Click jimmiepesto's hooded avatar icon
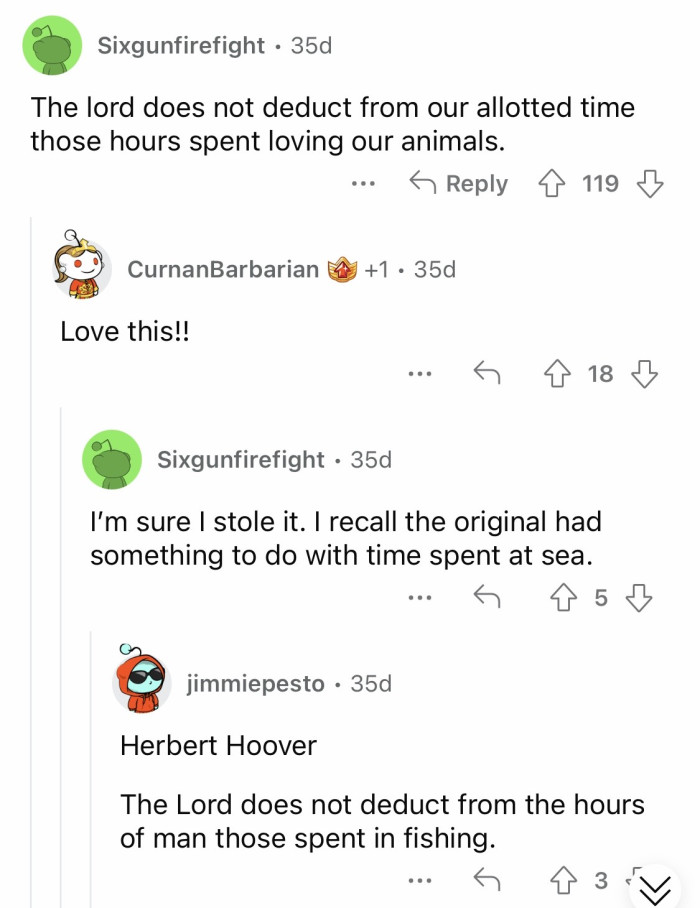Image resolution: width=700 pixels, height=908 pixels. tap(142, 684)
